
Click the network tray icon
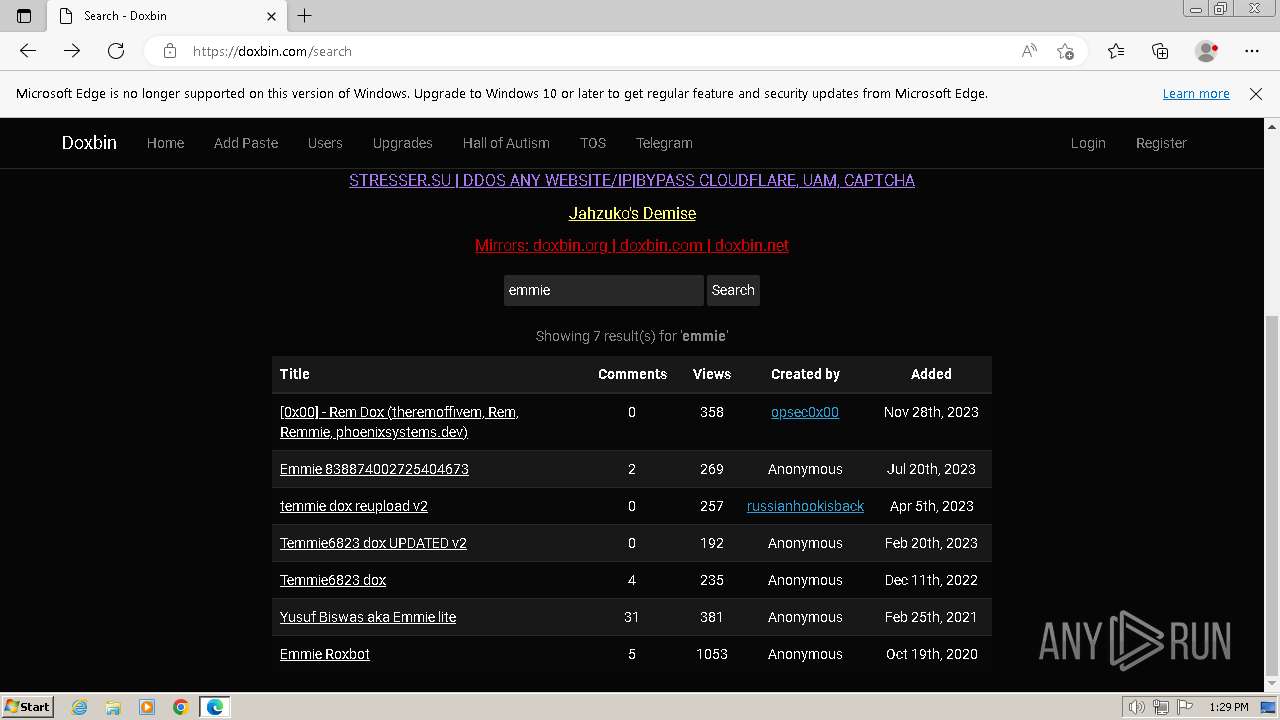coord(1161,707)
